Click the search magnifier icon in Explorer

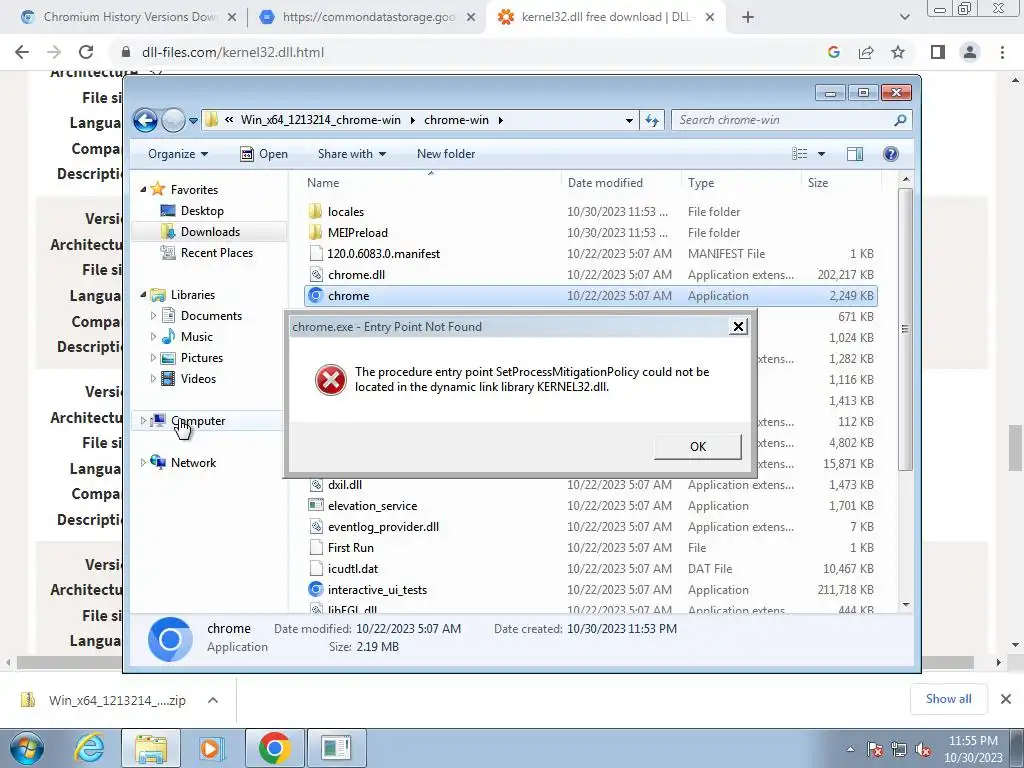(901, 120)
